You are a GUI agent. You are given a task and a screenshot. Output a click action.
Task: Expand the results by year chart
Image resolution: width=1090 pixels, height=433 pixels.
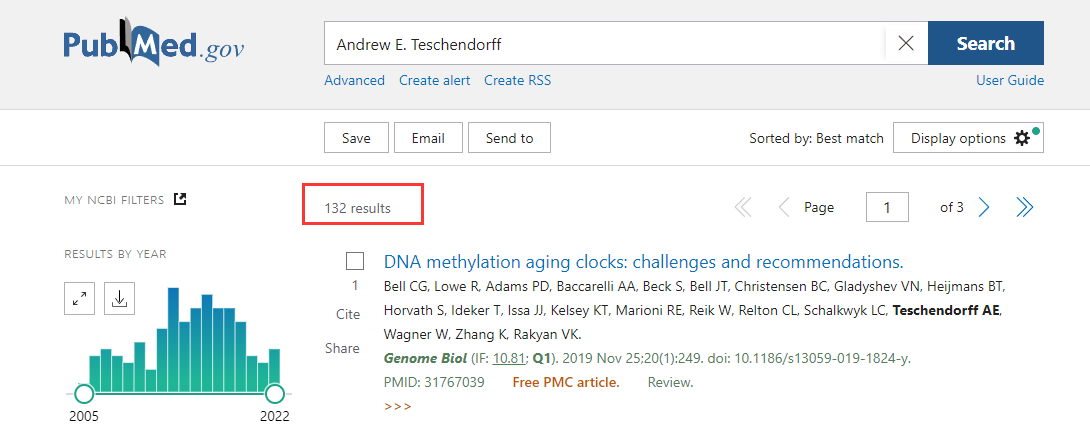coord(79,299)
